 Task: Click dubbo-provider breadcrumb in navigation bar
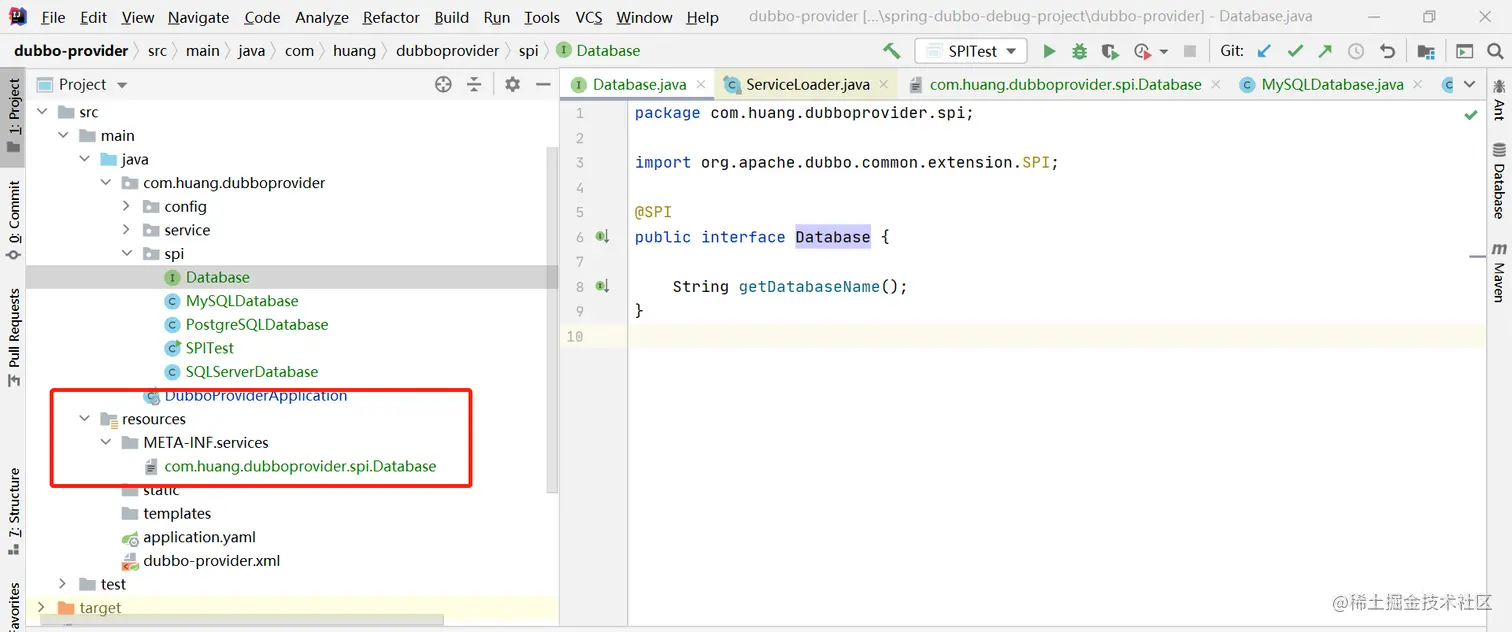pos(71,51)
